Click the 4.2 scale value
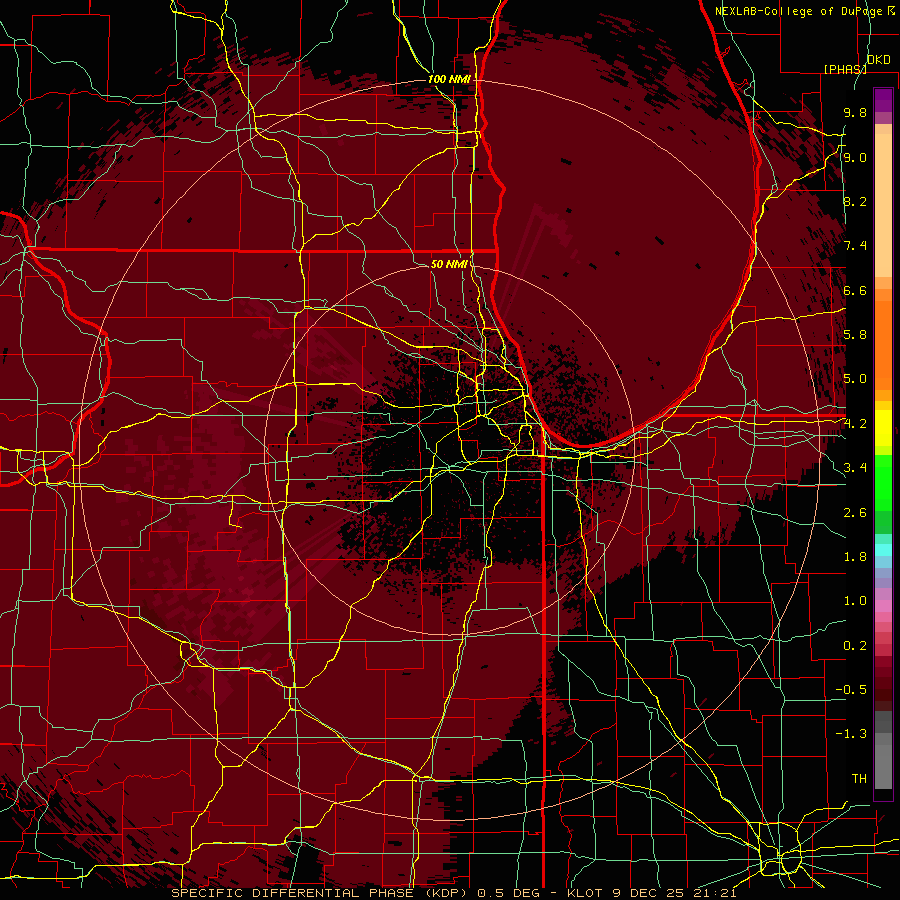This screenshot has width=900, height=900. (x=855, y=424)
